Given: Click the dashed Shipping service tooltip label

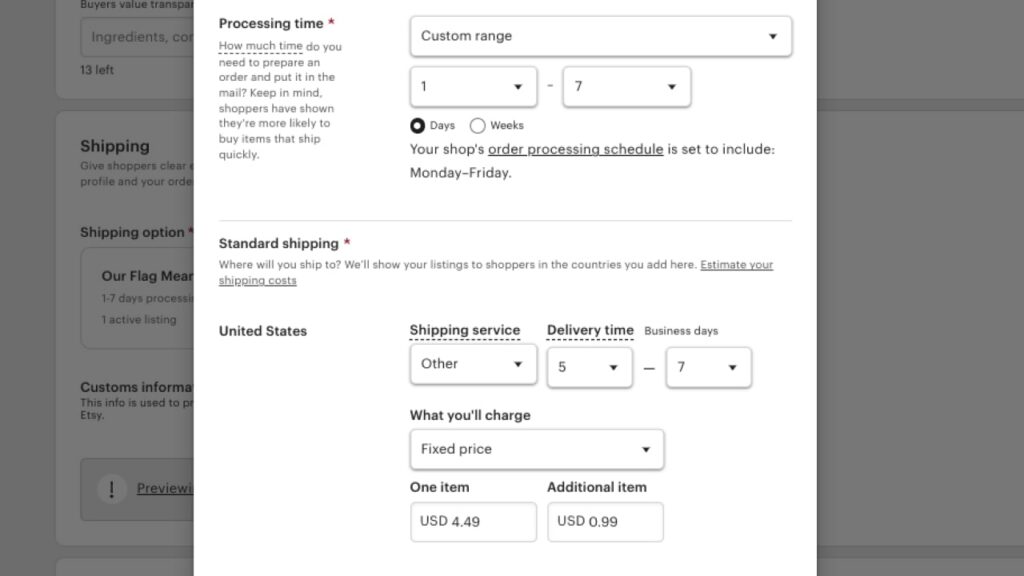Looking at the screenshot, I should [x=465, y=330].
